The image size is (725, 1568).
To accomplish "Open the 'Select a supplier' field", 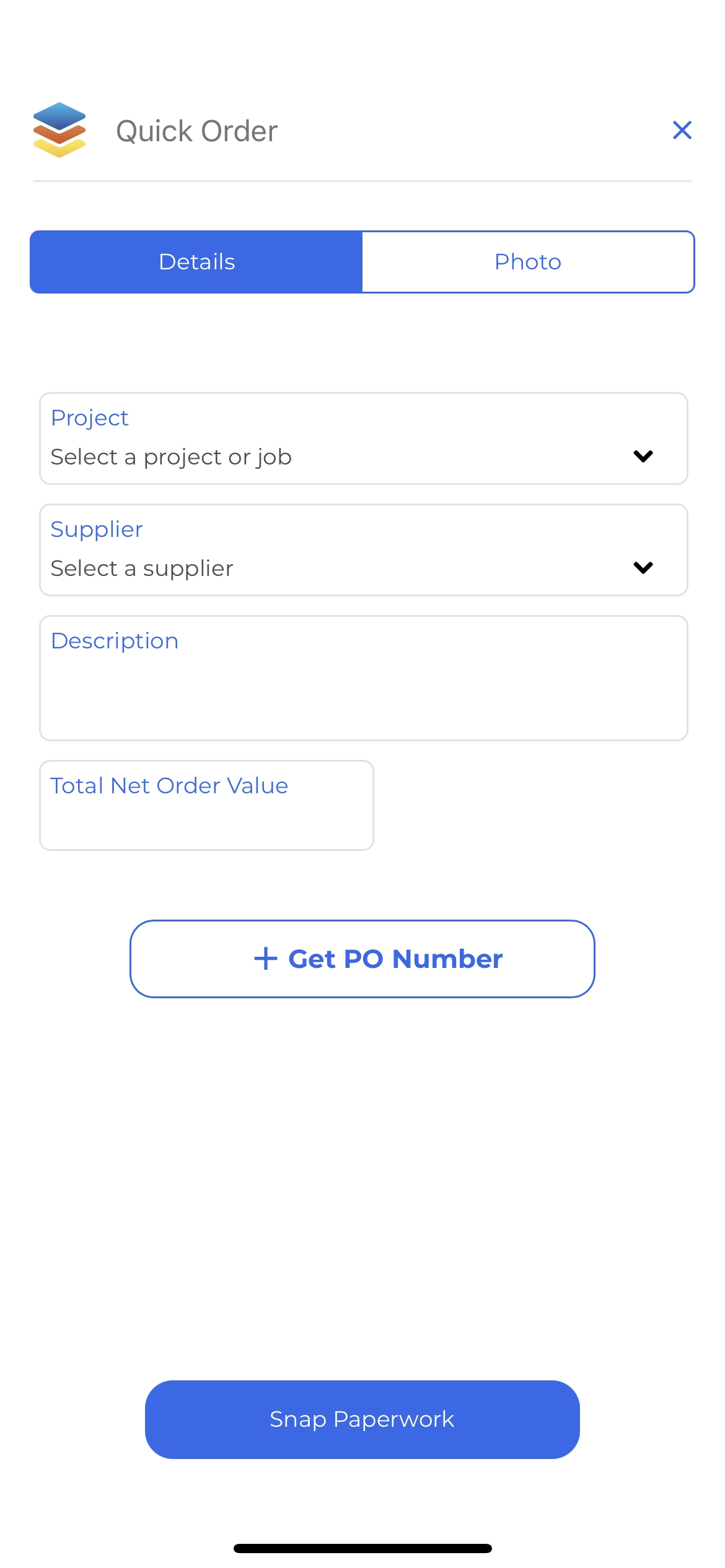I will (364, 550).
